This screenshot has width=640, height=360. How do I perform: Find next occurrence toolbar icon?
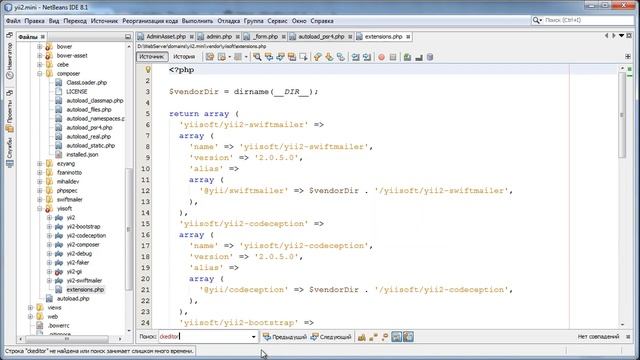[280, 57]
